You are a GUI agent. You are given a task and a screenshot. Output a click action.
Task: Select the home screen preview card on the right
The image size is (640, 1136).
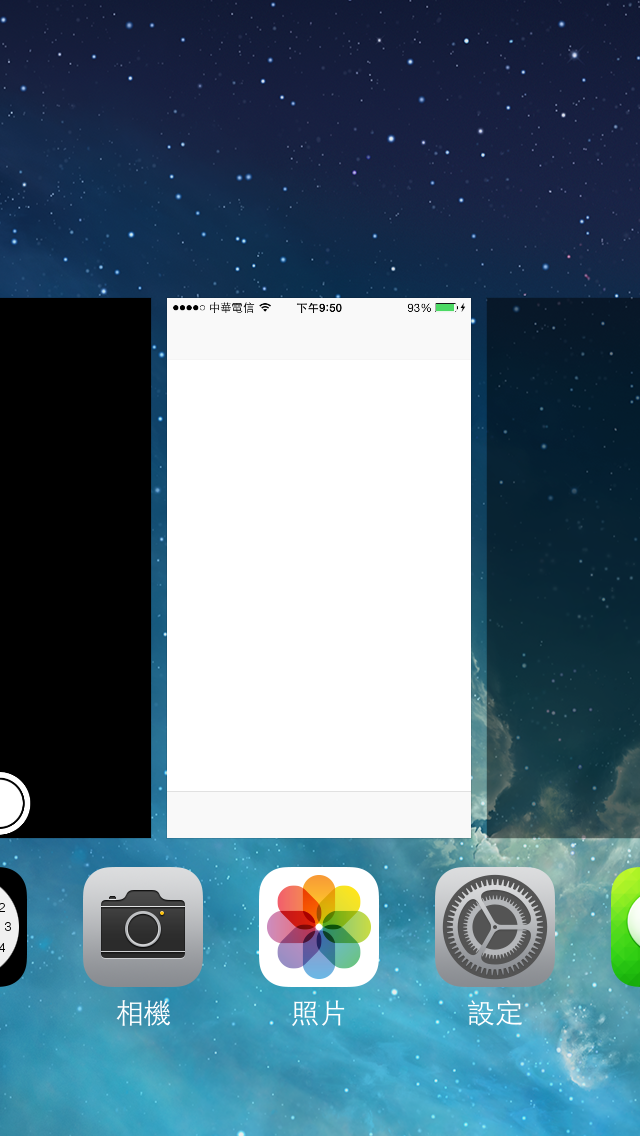pos(563,568)
